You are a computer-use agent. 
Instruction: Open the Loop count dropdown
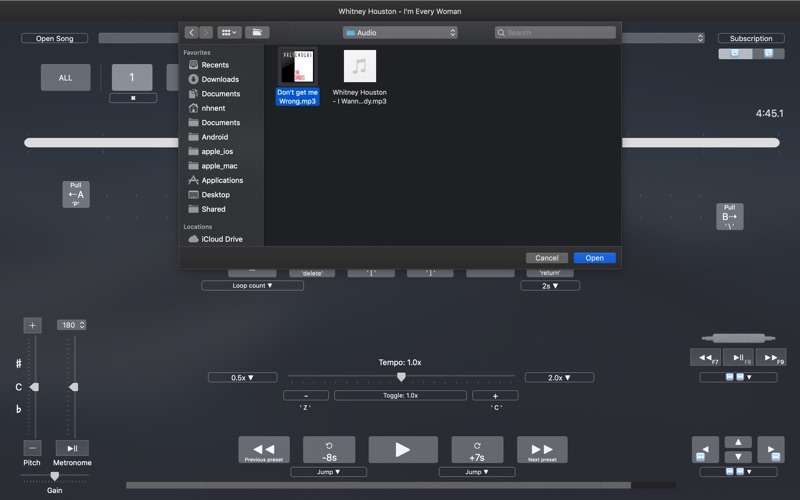252,285
